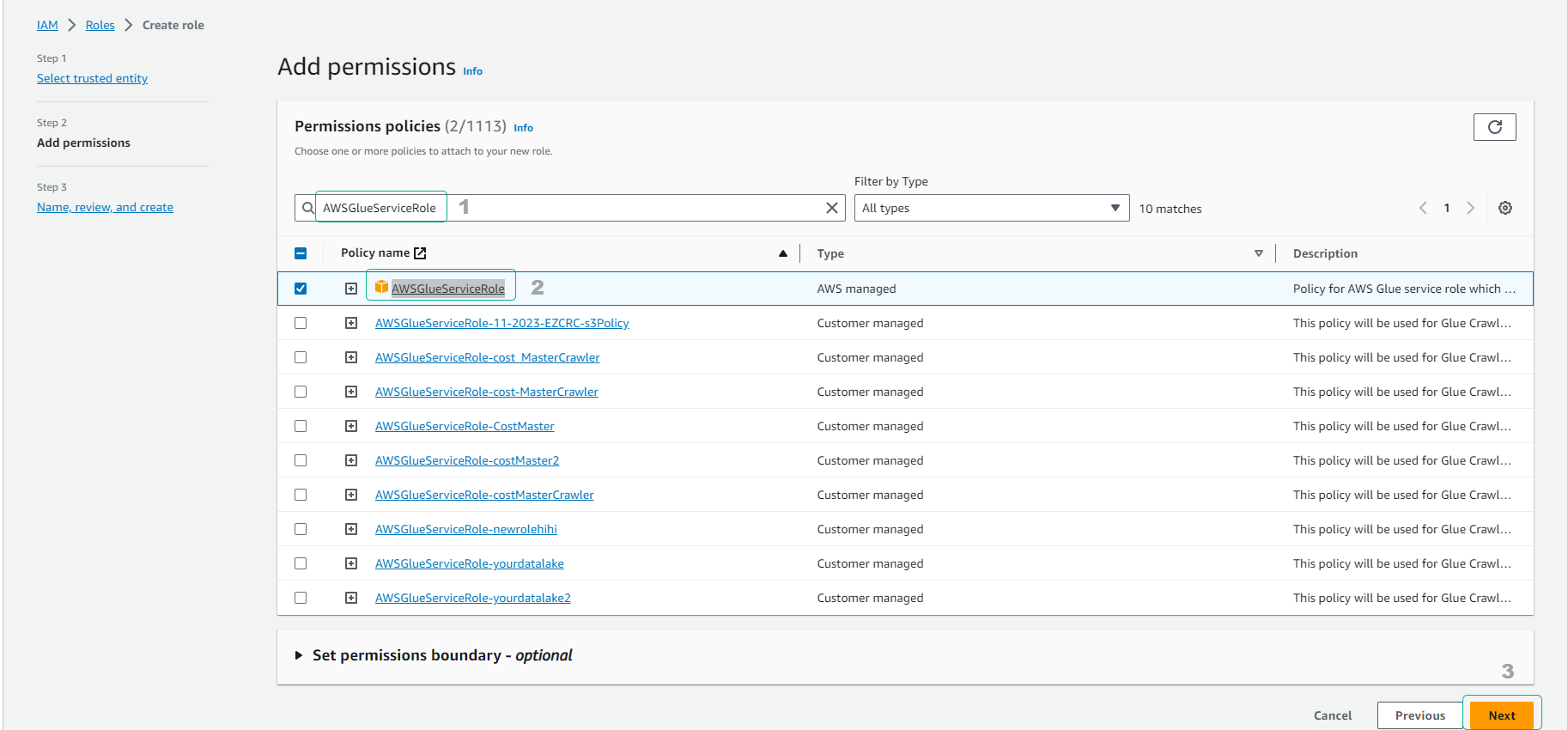Expand details of AWSGlueServiceRole-yourdatalake

coord(351,563)
